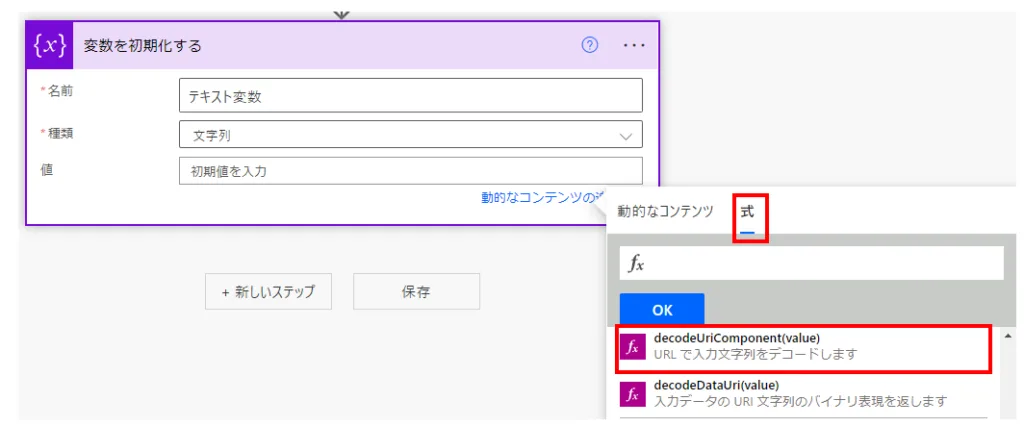Open help for 変数を初期化する action

(590, 45)
